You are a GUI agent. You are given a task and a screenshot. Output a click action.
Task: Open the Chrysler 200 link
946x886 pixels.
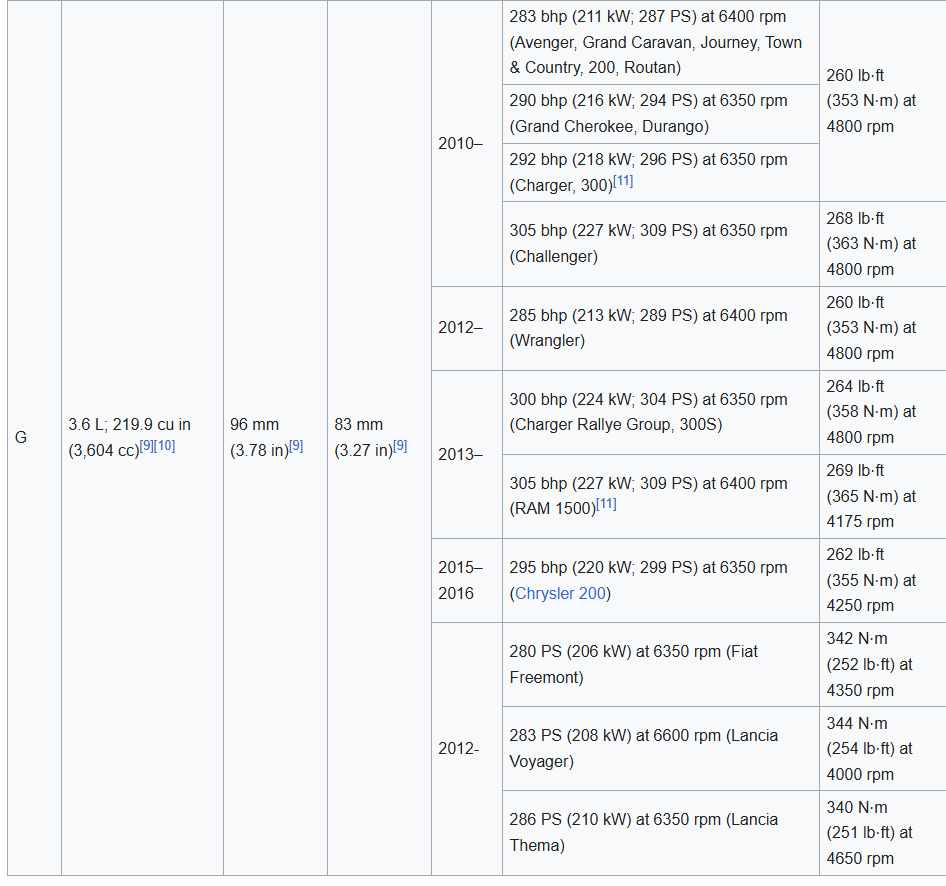[x=560, y=593]
